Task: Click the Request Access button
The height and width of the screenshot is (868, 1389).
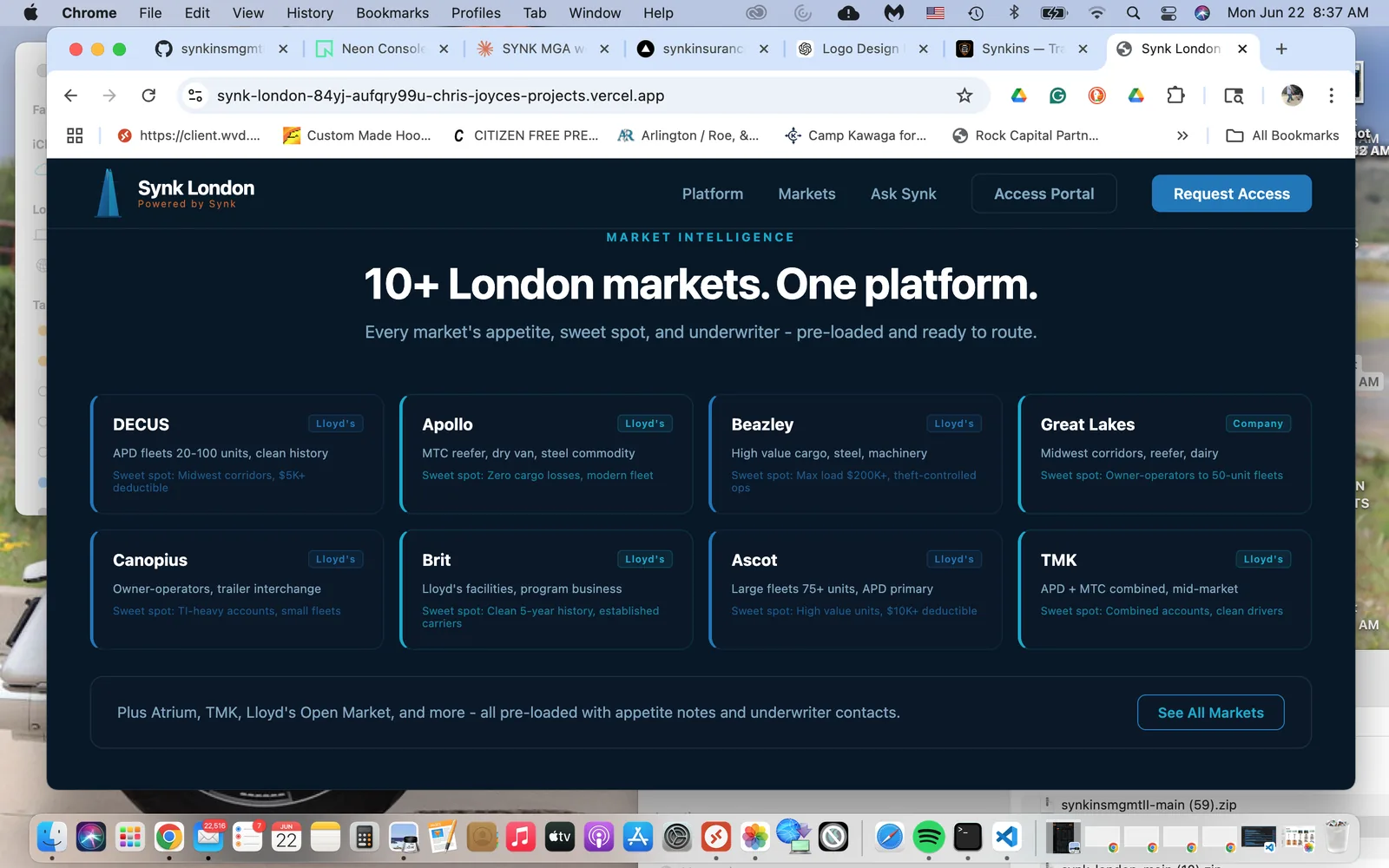Action: coord(1231,194)
